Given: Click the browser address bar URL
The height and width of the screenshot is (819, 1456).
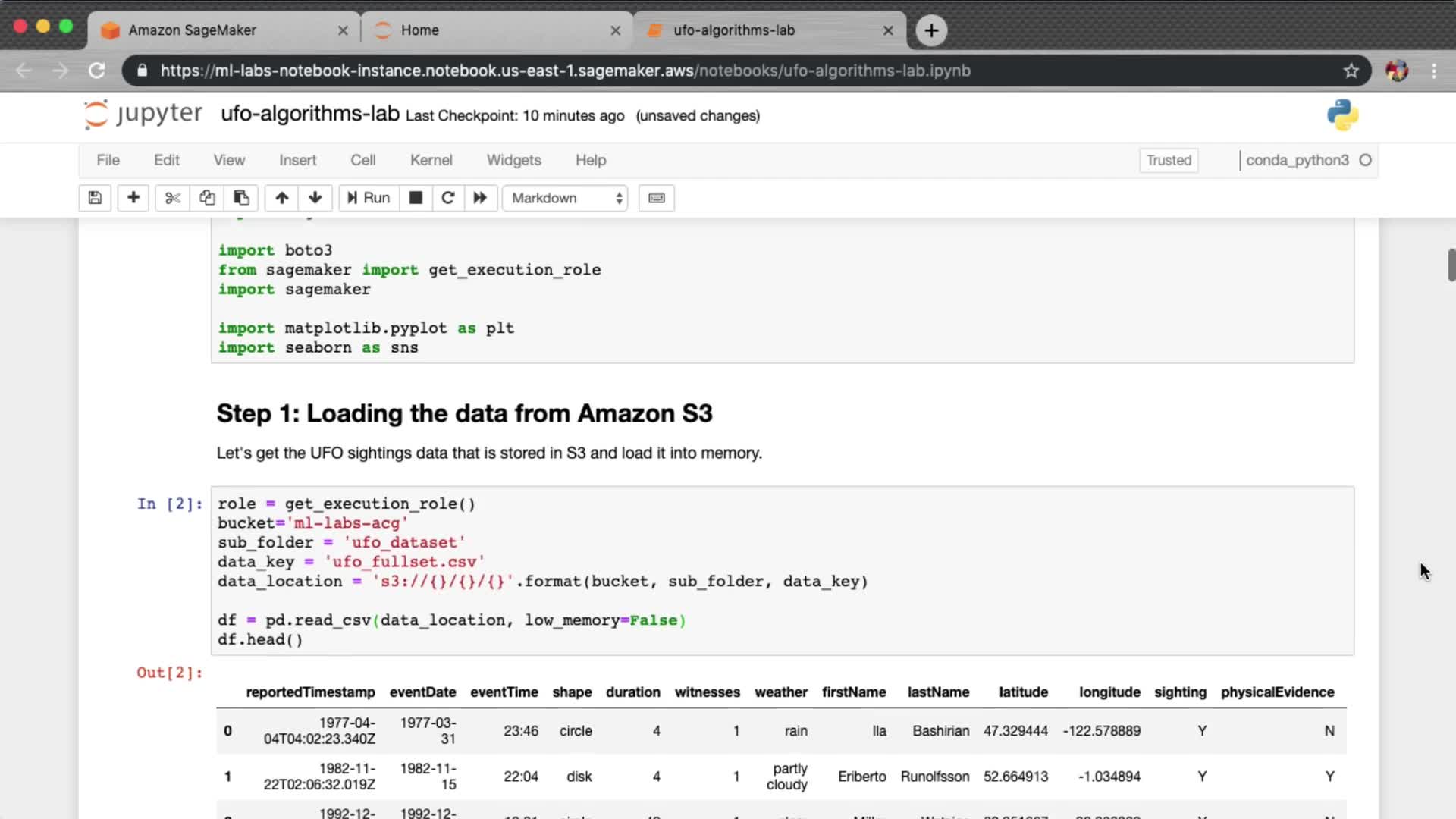Looking at the screenshot, I should 565,71.
